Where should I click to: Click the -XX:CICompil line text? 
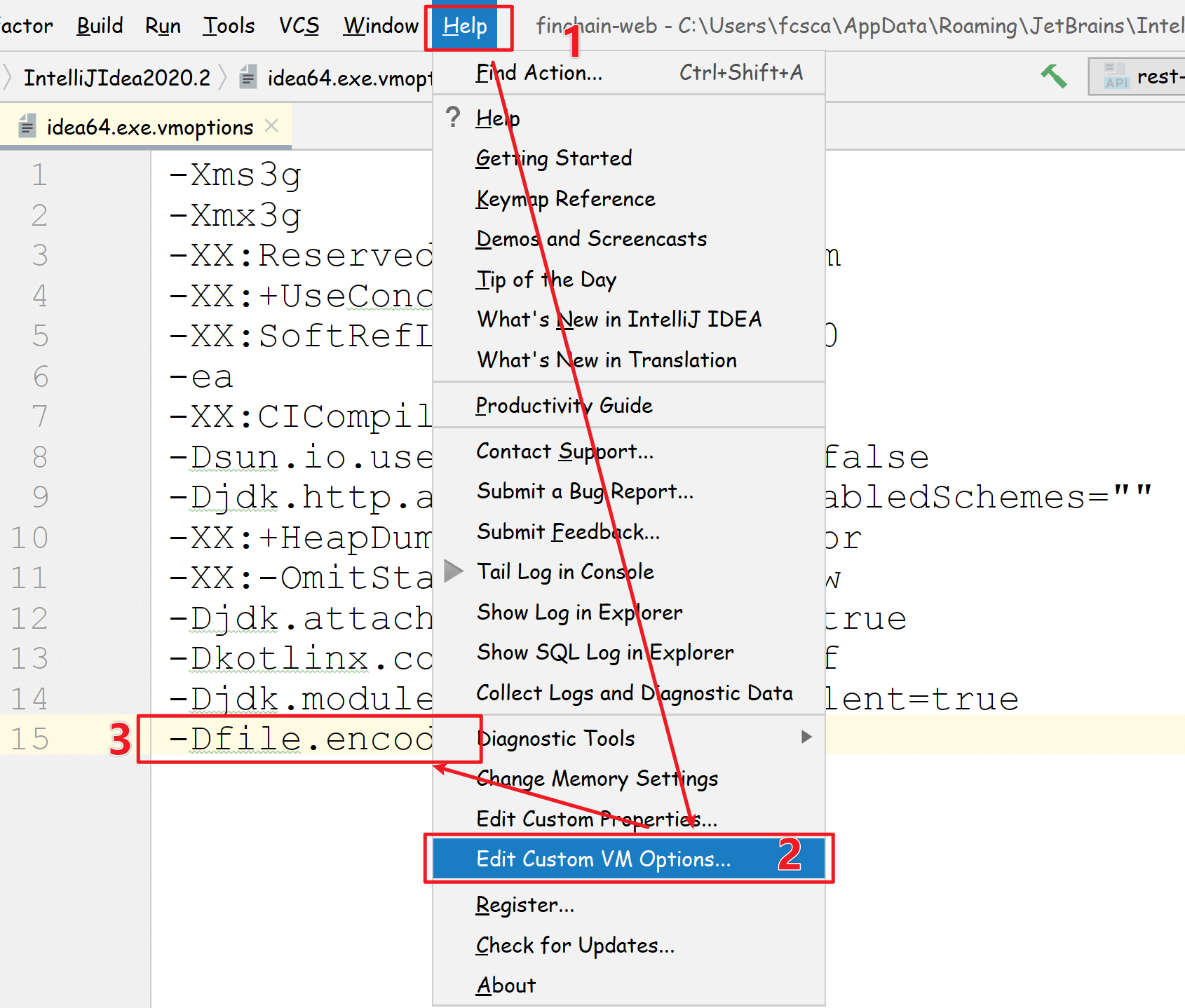[x=300, y=417]
